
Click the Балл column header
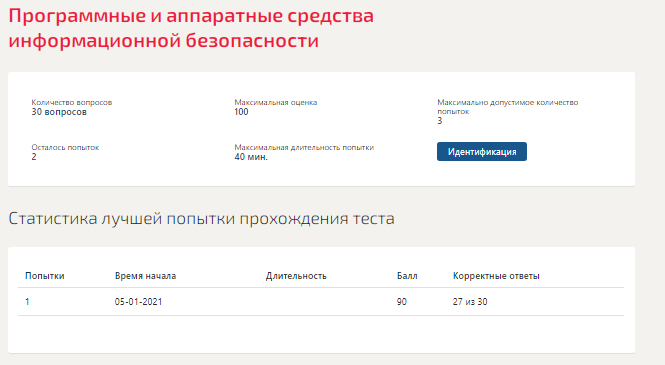click(x=407, y=276)
